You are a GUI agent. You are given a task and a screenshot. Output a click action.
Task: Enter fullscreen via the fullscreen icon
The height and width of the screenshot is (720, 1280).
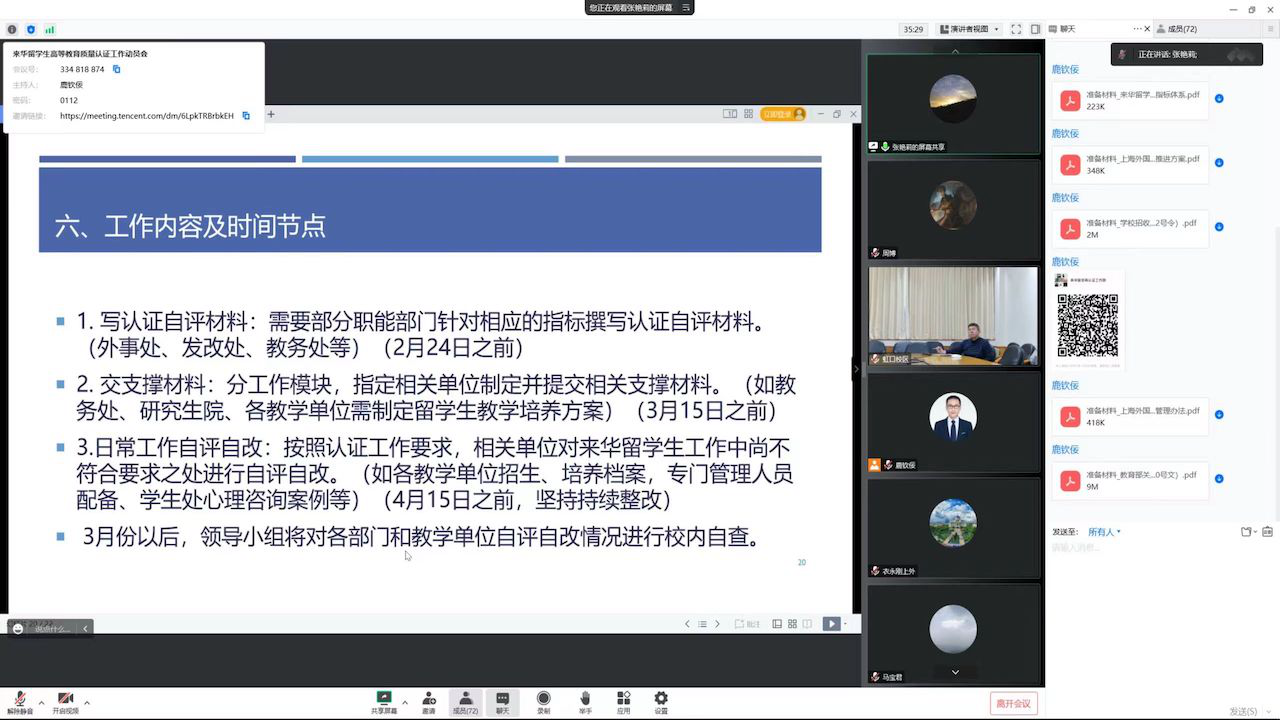tap(1016, 29)
